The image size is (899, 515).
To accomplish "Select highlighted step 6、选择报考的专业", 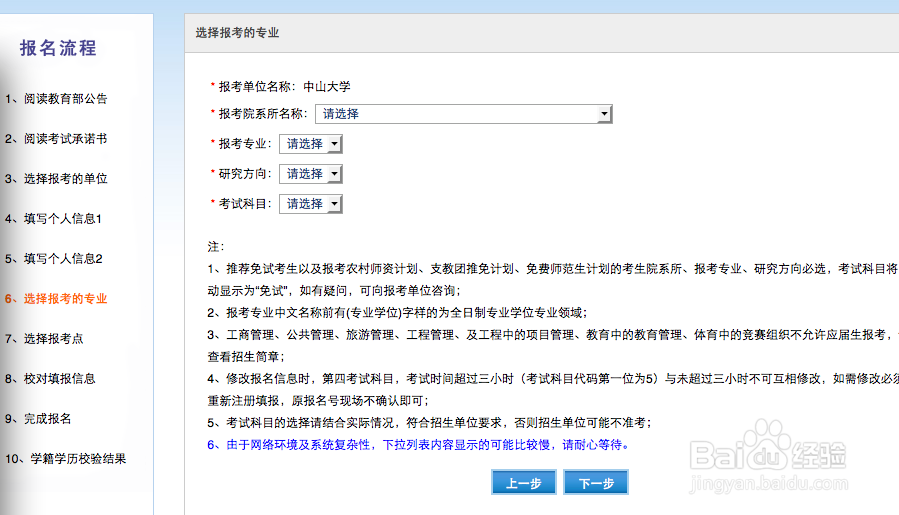I will click(x=56, y=299).
